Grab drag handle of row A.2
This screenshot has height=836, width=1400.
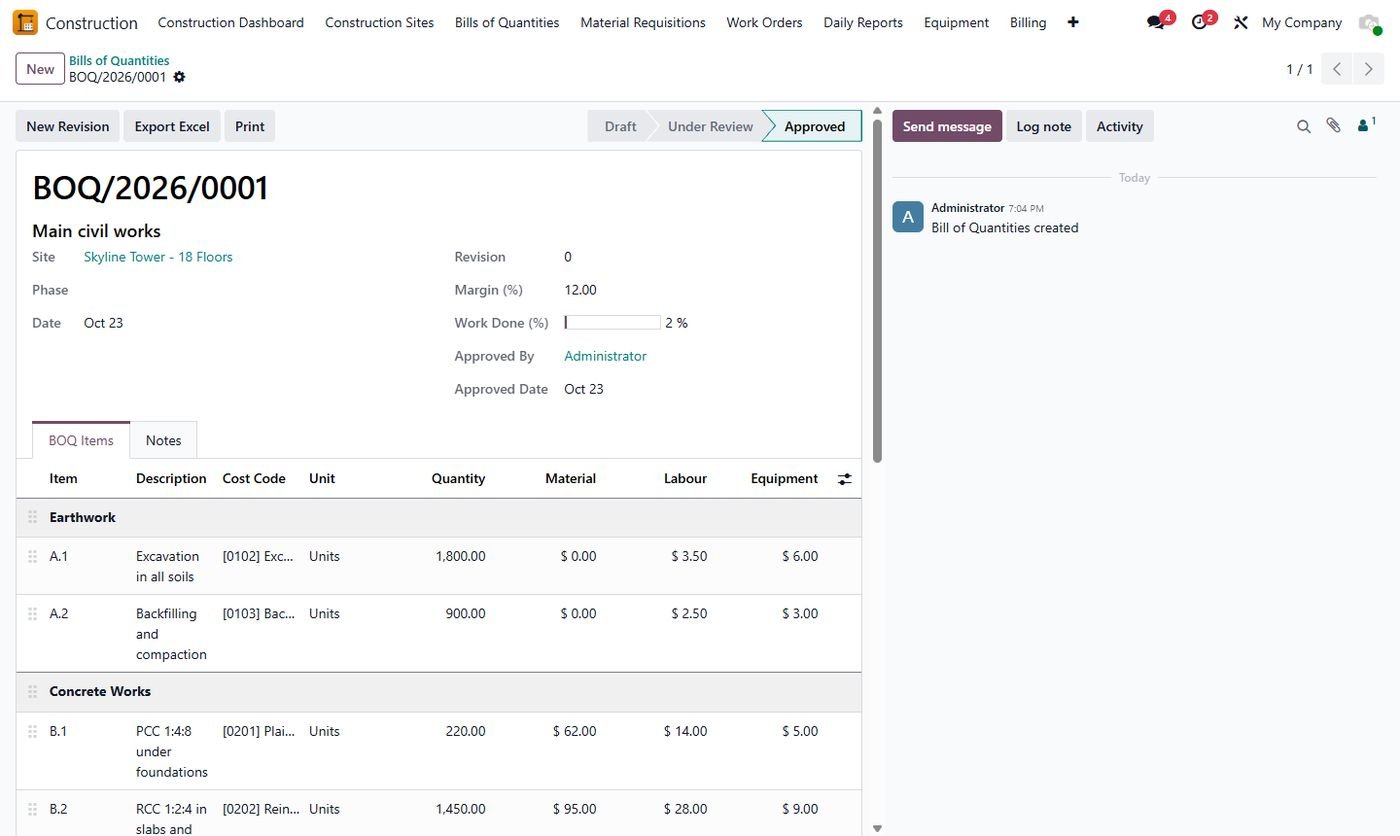(32, 614)
